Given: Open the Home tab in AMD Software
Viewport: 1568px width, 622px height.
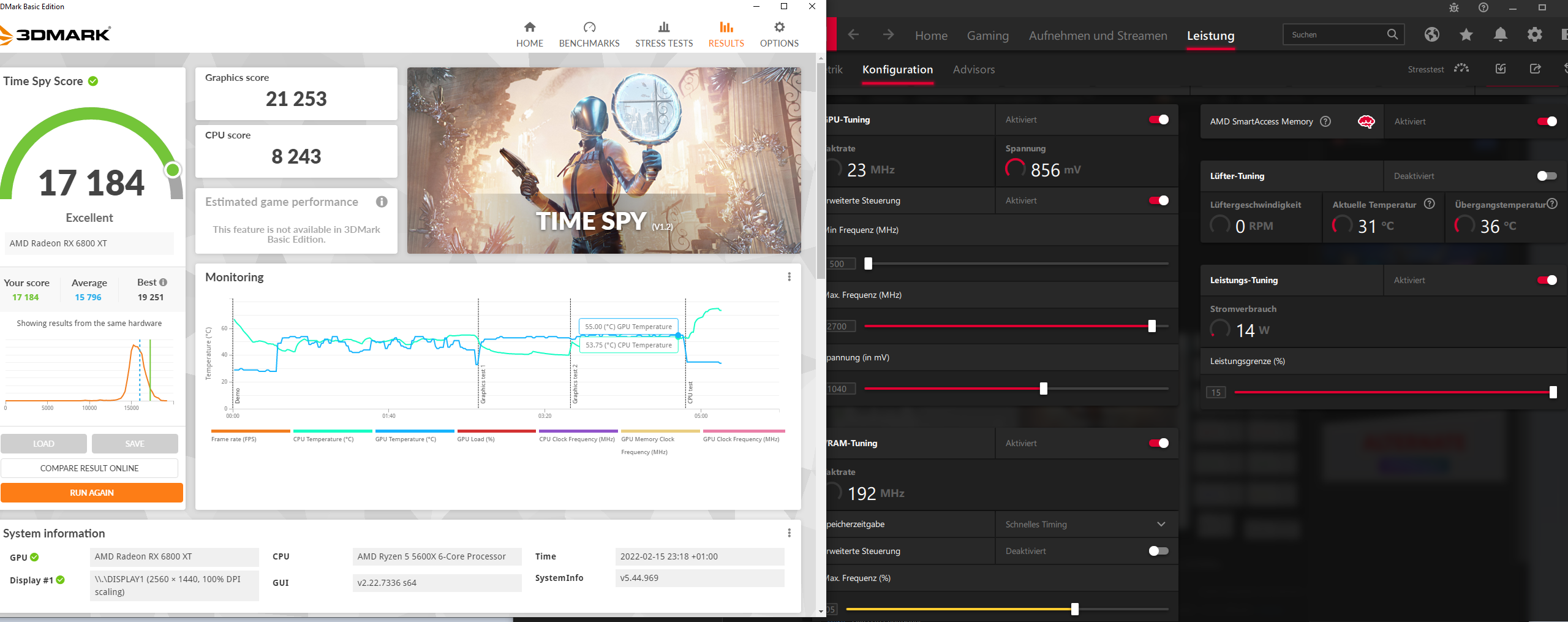Looking at the screenshot, I should click(931, 36).
